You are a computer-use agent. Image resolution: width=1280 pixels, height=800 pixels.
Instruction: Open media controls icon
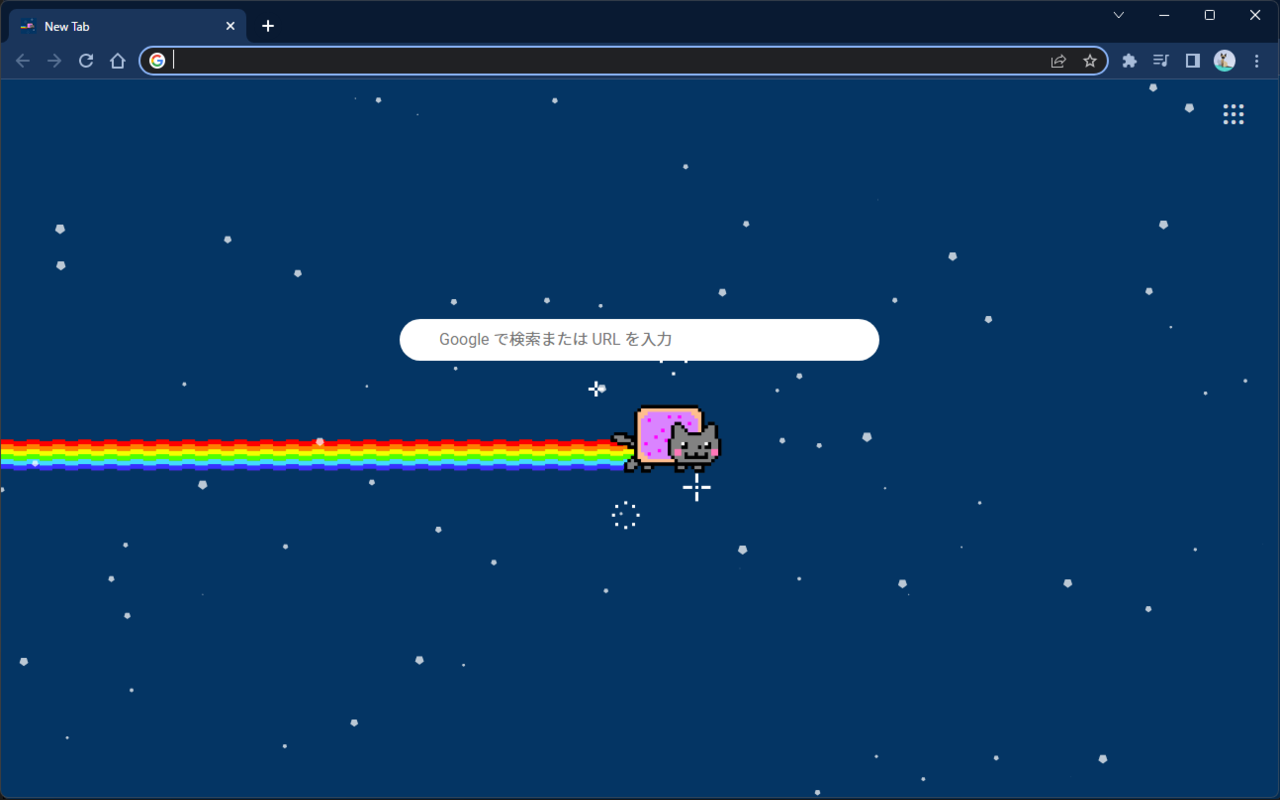click(1160, 61)
